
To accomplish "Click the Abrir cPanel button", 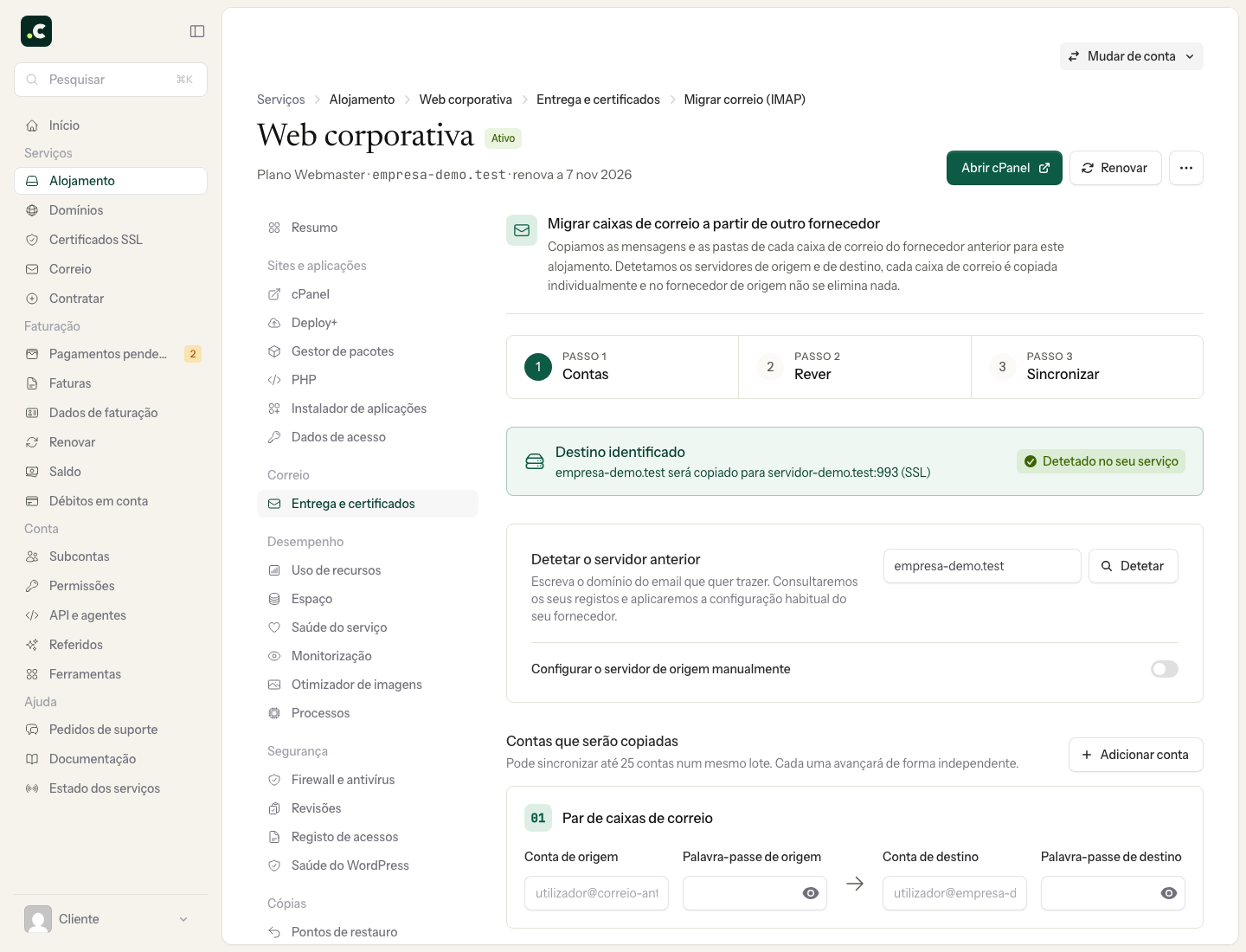I will [x=1005, y=168].
